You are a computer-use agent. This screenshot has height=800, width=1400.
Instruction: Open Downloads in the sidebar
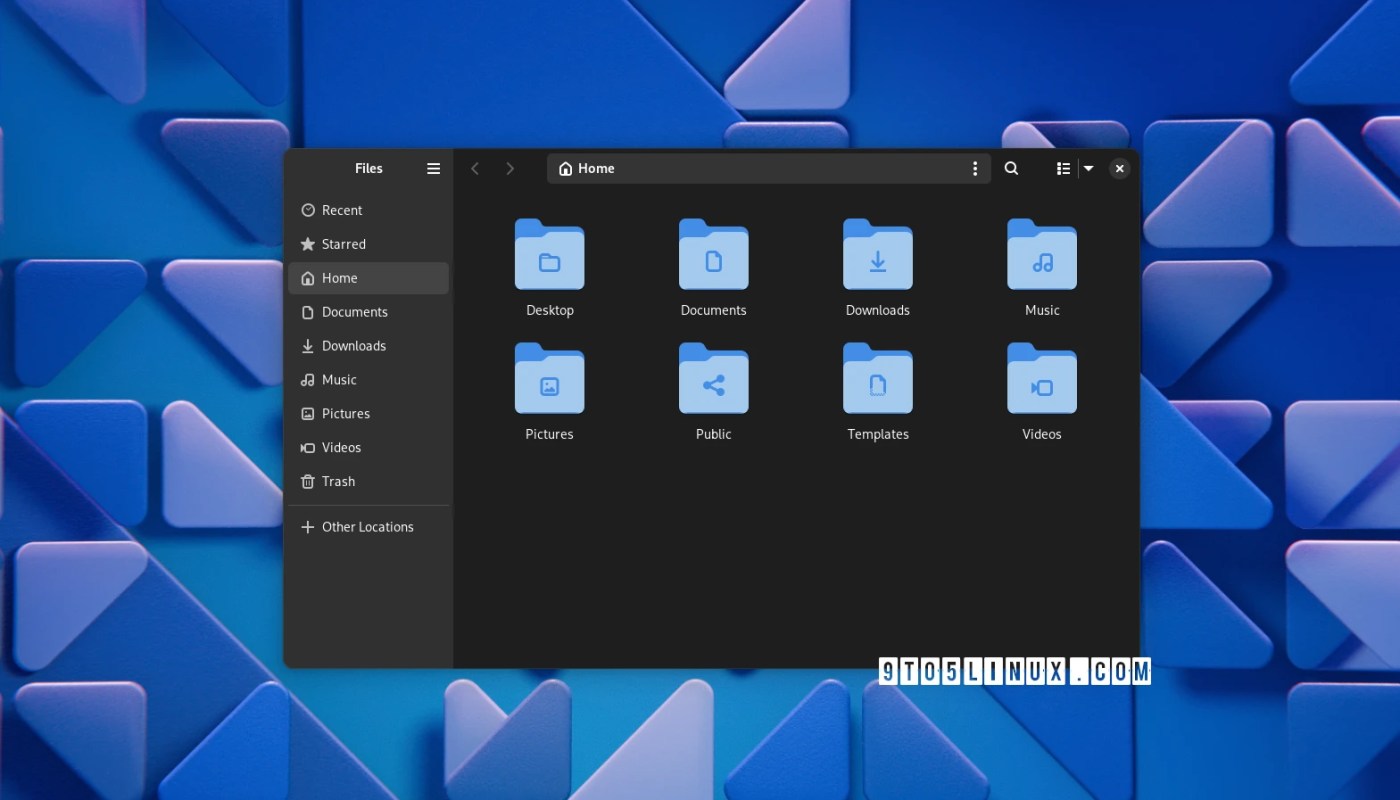(x=368, y=346)
